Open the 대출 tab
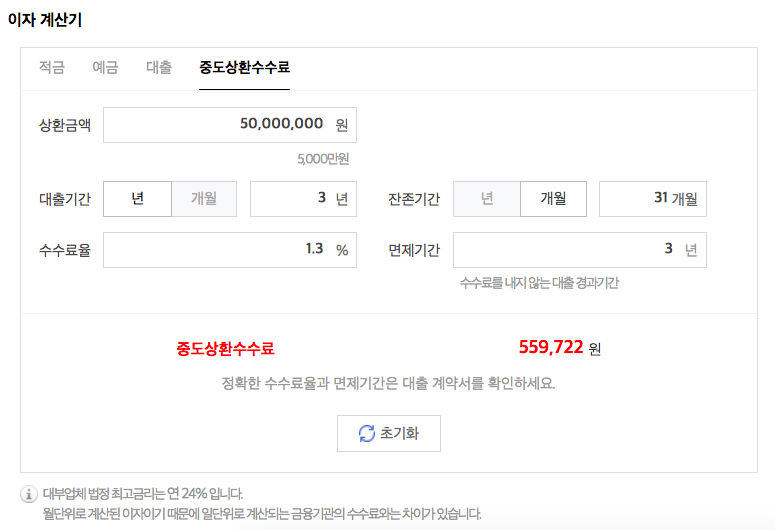 click(159, 67)
